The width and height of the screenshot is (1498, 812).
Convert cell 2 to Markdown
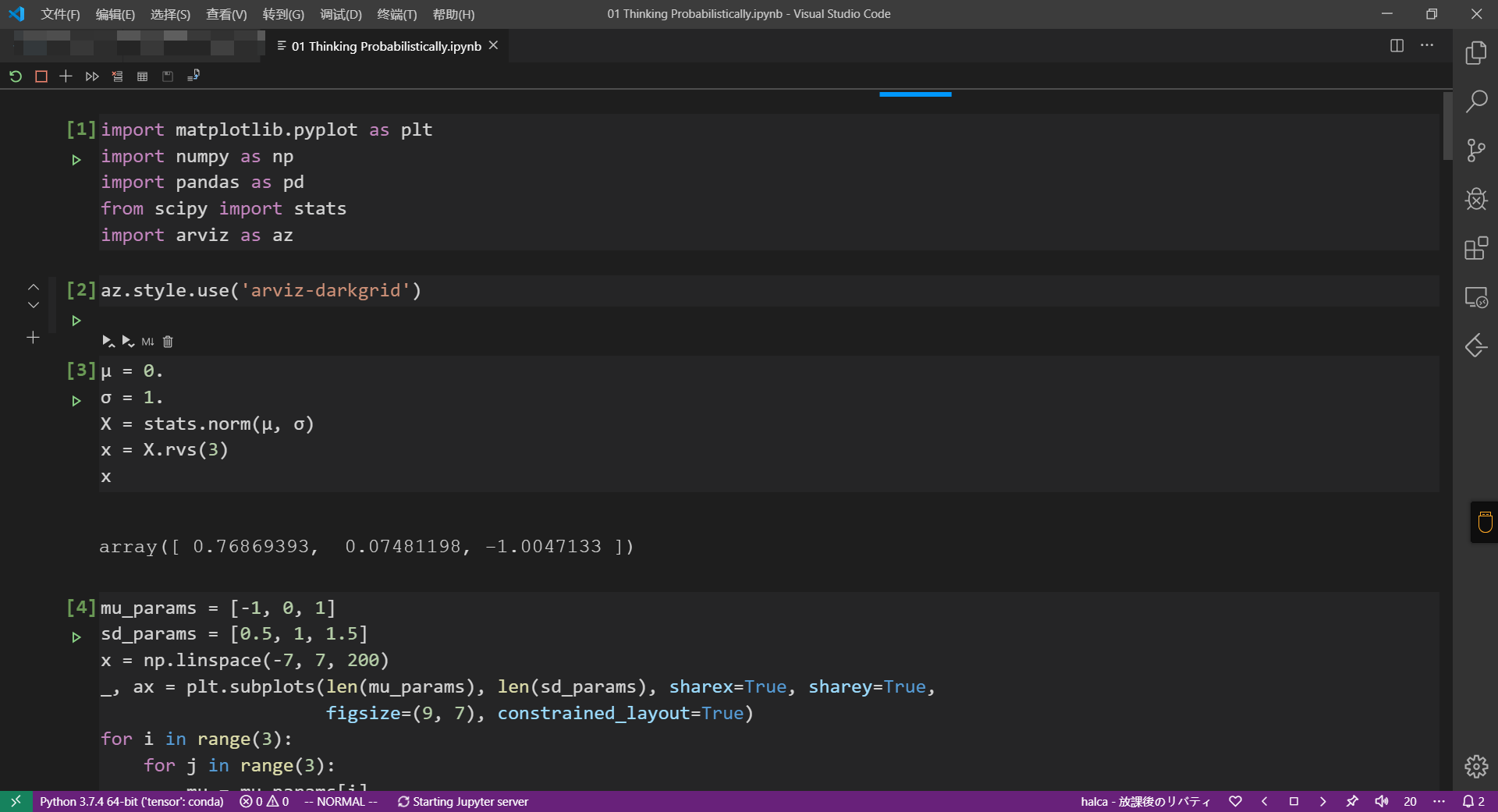[x=147, y=342]
